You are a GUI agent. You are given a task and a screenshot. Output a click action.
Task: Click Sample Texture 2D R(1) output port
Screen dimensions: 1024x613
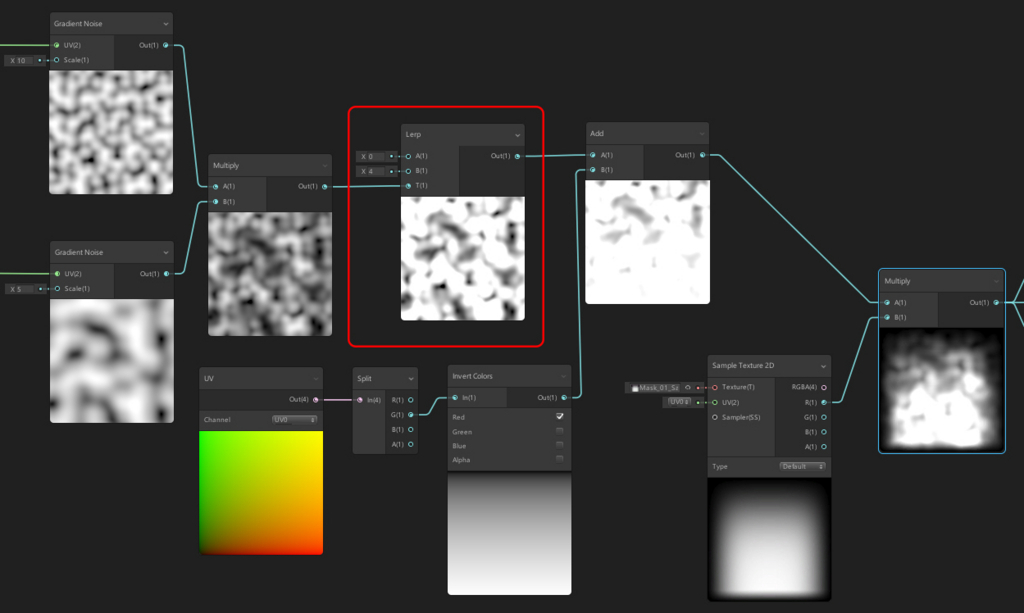click(824, 402)
